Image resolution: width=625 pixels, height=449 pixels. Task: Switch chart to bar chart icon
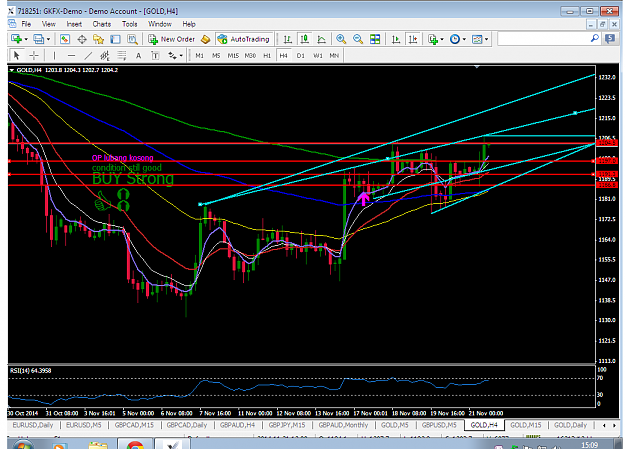287,39
